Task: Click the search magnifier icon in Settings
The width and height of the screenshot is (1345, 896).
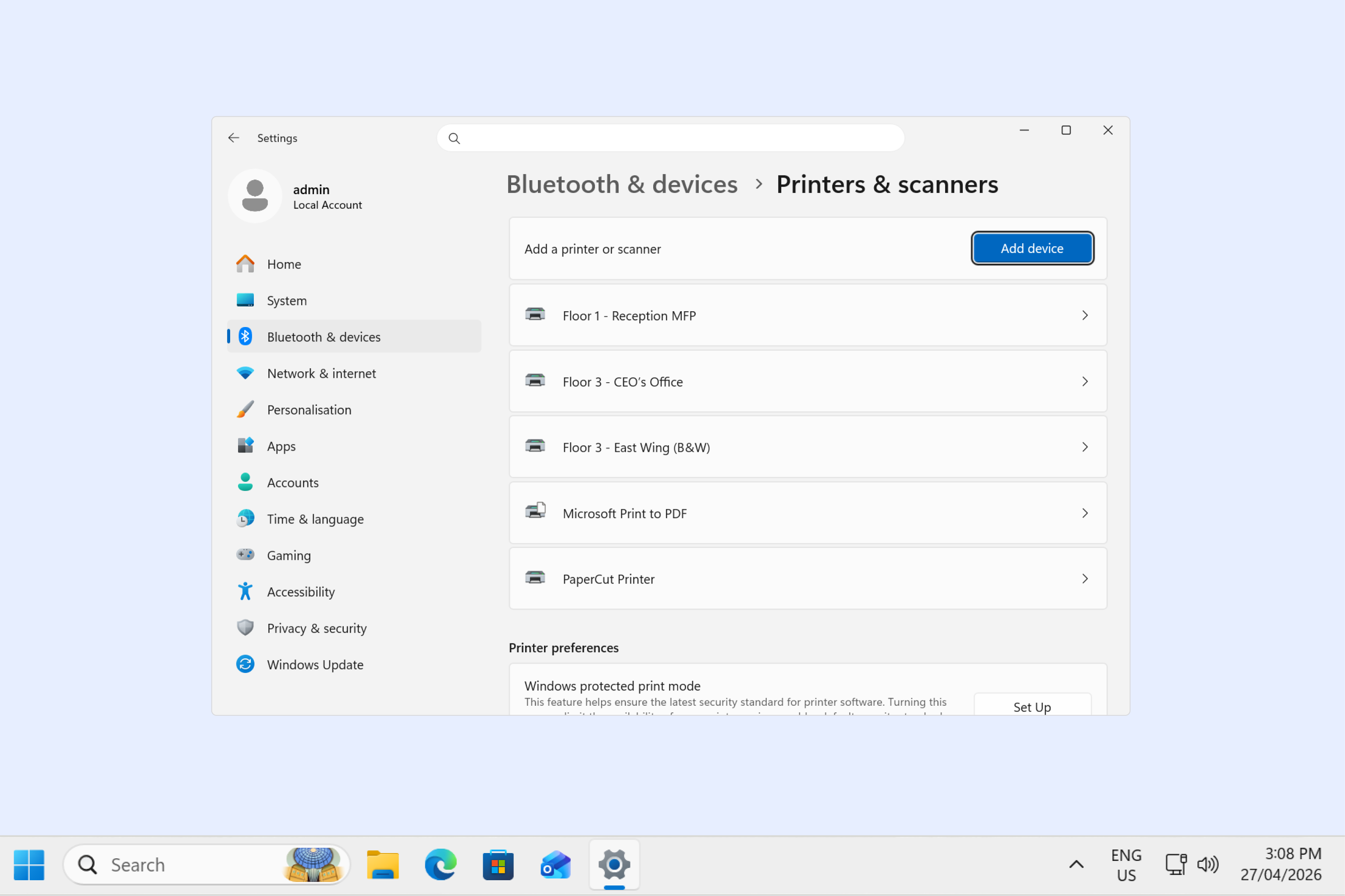Action: click(454, 138)
